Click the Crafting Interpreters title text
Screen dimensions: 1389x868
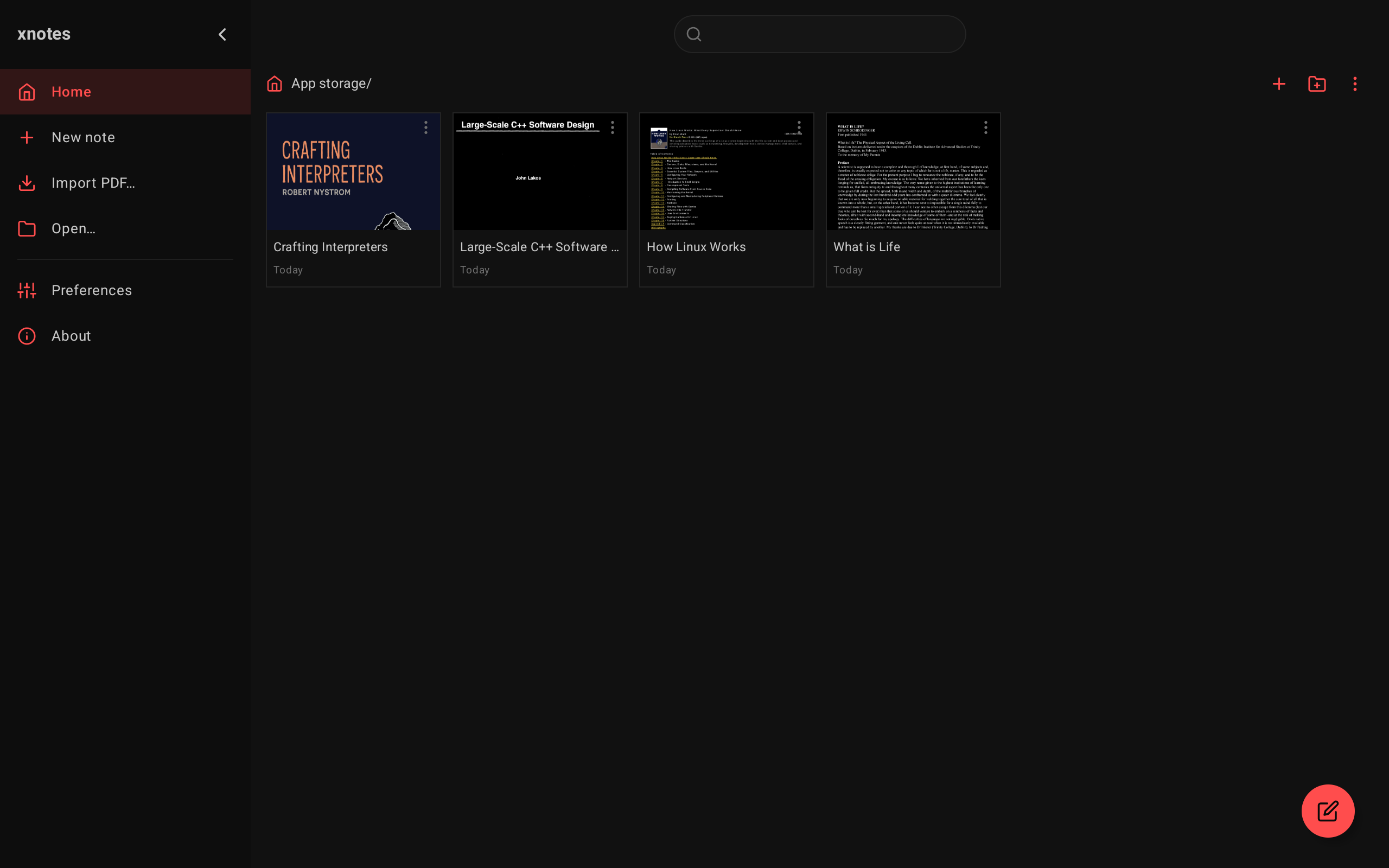330,247
